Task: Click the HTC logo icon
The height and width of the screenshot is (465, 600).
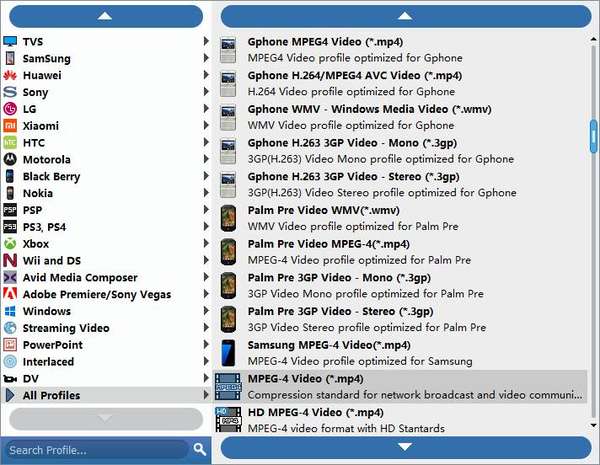Action: pos(10,142)
